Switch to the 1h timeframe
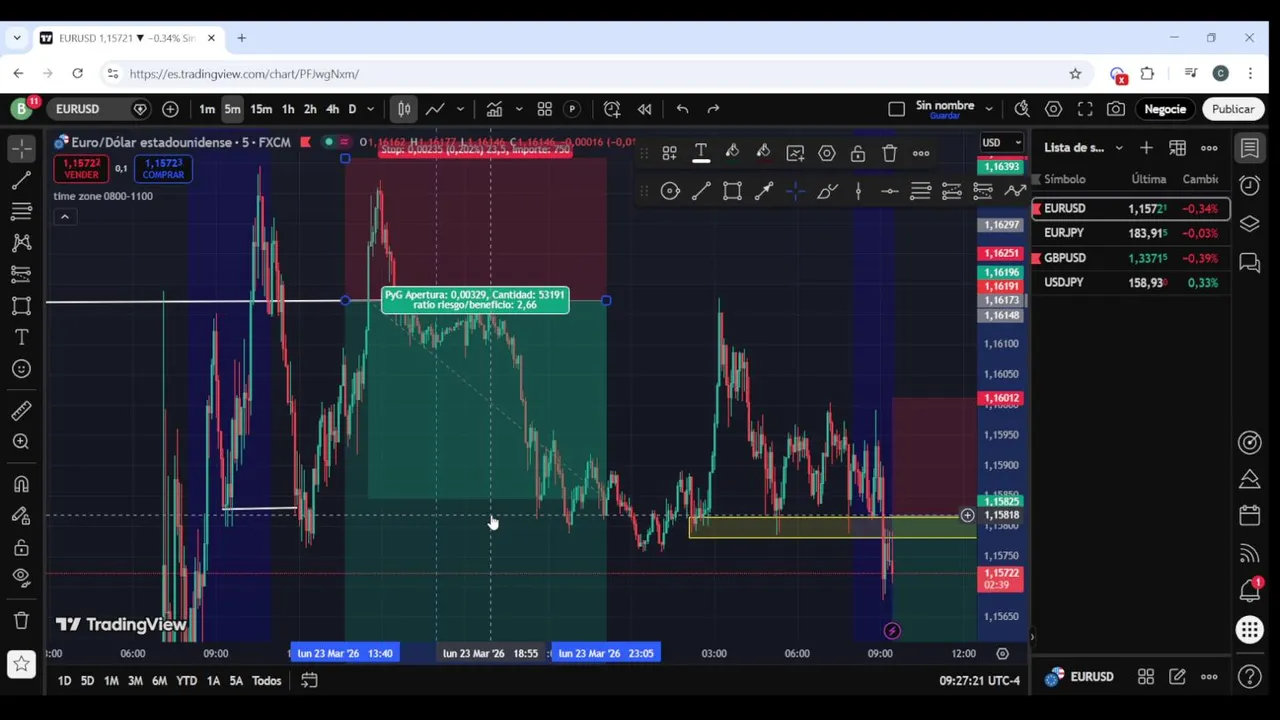 288,109
